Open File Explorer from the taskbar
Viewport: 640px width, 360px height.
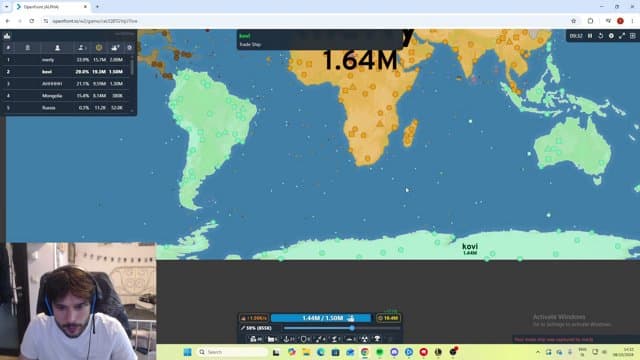tap(306, 352)
